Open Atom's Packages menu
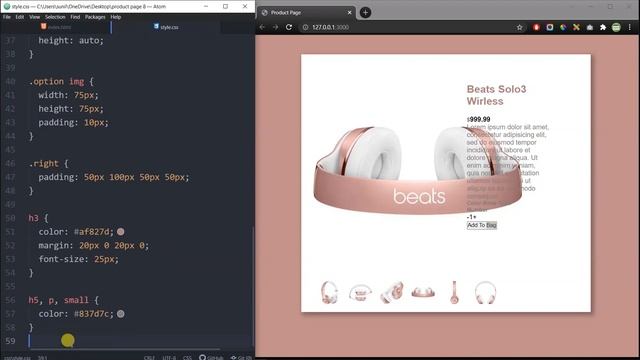Viewport: 640px width, 360px height. click(x=95, y=17)
